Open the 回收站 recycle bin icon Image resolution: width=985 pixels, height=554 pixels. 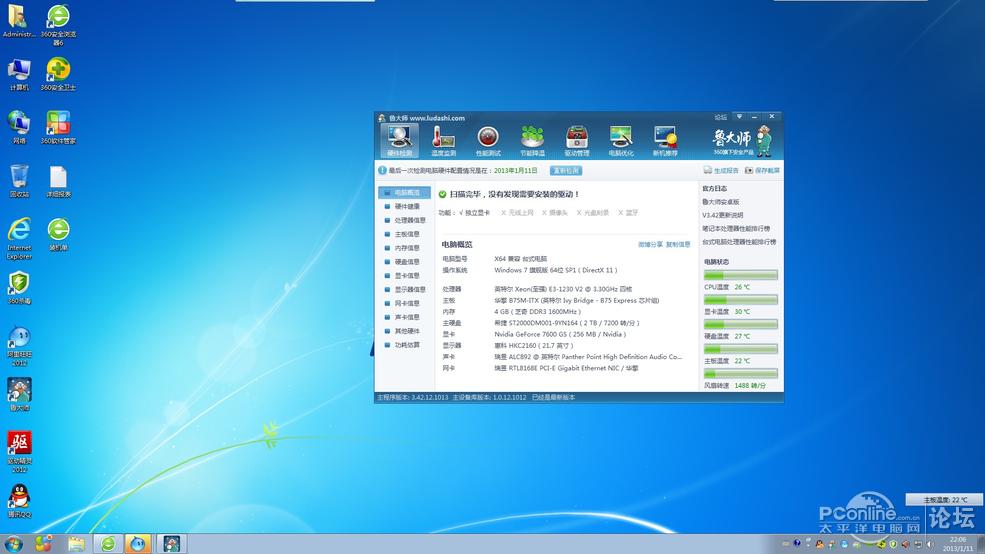click(x=19, y=181)
